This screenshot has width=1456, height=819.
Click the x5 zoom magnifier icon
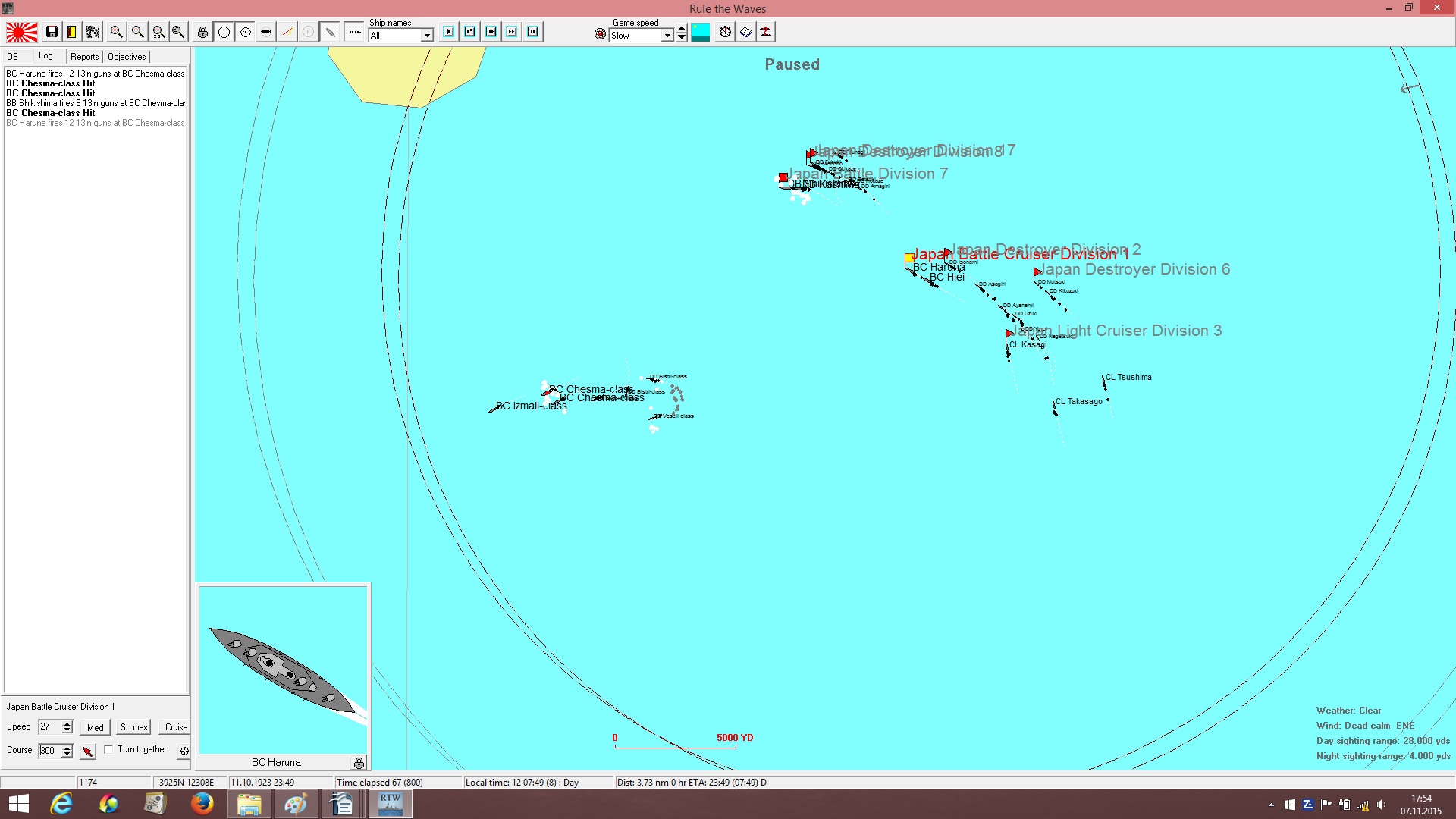click(x=158, y=32)
